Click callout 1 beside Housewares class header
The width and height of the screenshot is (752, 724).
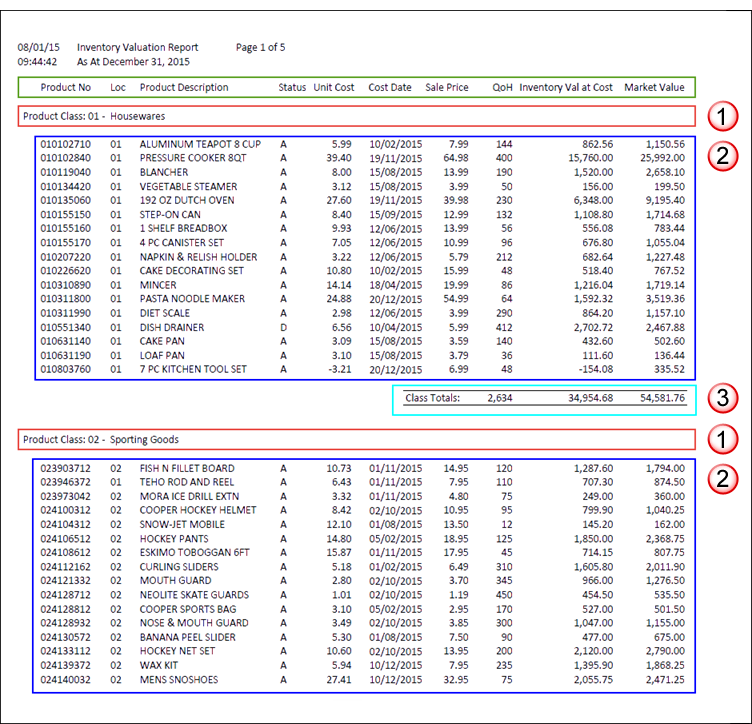(723, 117)
